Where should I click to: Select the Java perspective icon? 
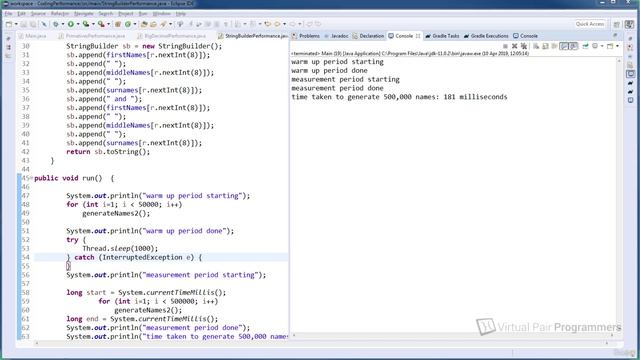click(630, 24)
